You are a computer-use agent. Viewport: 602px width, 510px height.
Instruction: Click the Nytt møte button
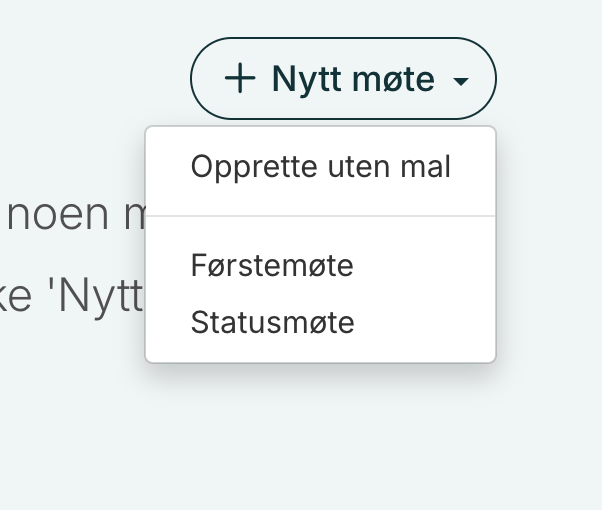click(343, 78)
